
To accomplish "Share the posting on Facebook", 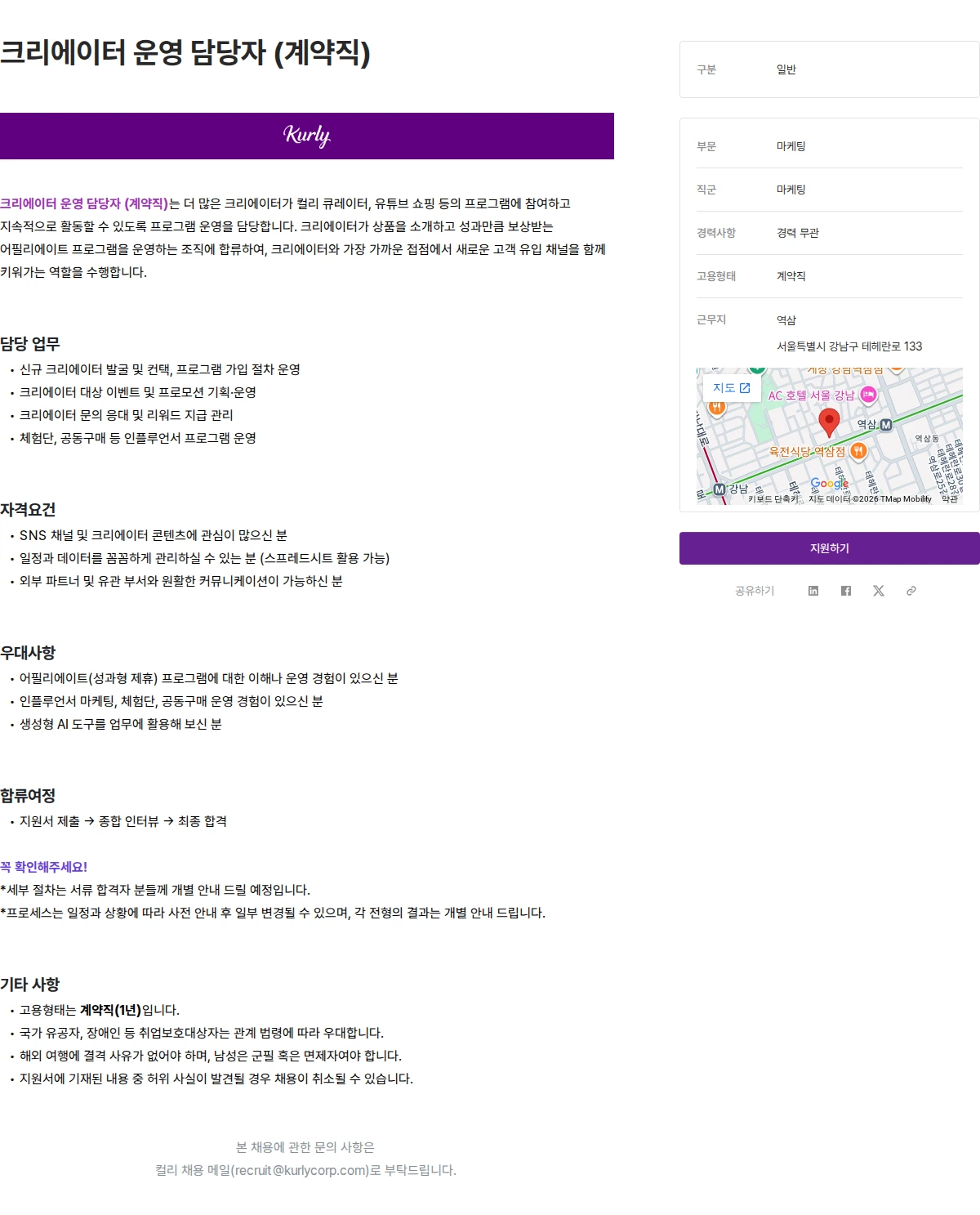I will [x=845, y=591].
